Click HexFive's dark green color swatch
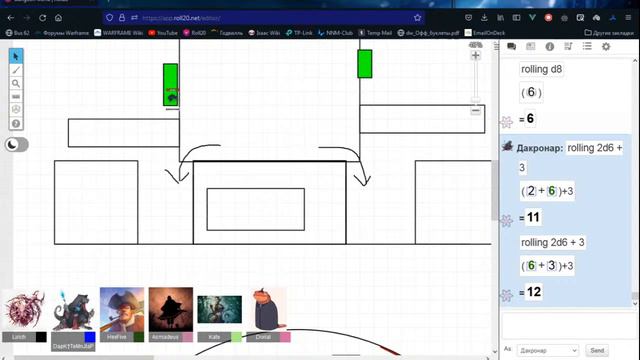Viewport: 640px width, 360px height. (x=139, y=337)
